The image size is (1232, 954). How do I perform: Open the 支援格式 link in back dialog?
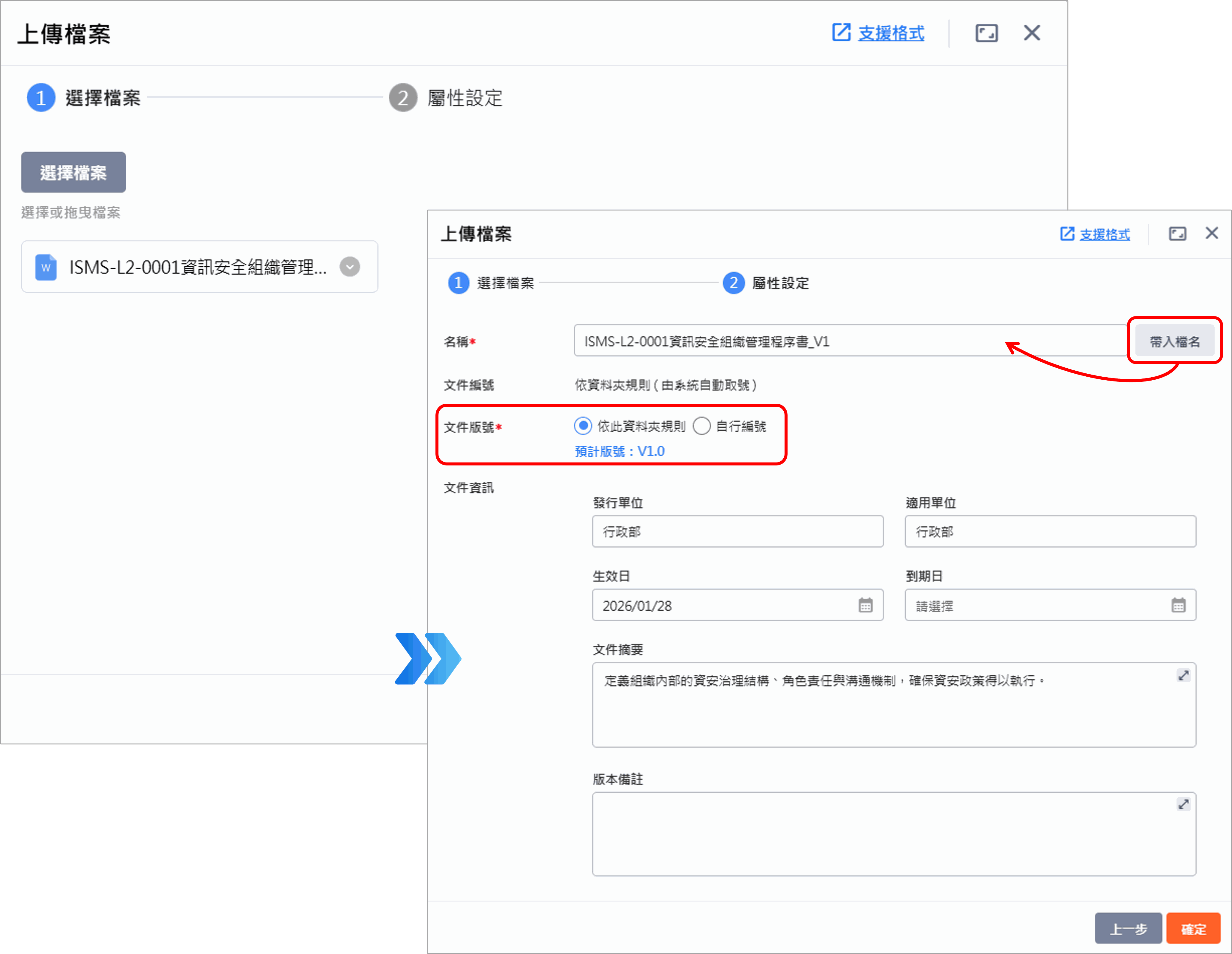pos(891,33)
